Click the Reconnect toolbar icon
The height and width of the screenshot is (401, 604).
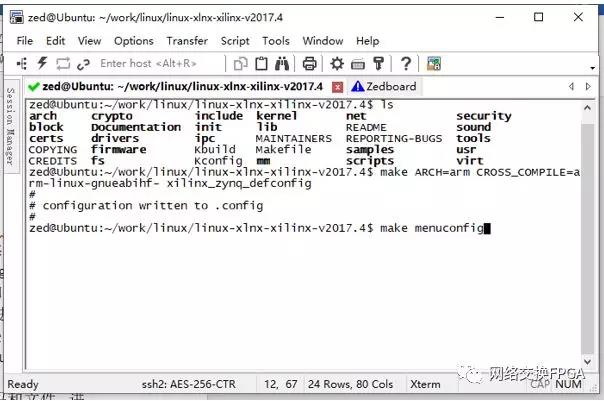[x=63, y=64]
